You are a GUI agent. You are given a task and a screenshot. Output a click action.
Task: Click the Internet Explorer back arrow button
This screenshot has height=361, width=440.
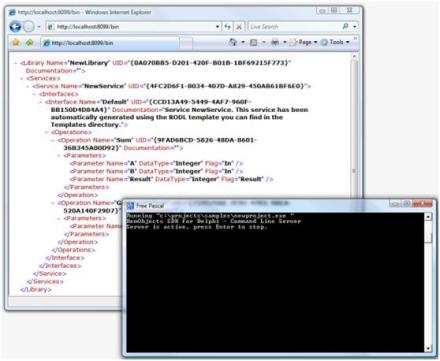coord(15,26)
